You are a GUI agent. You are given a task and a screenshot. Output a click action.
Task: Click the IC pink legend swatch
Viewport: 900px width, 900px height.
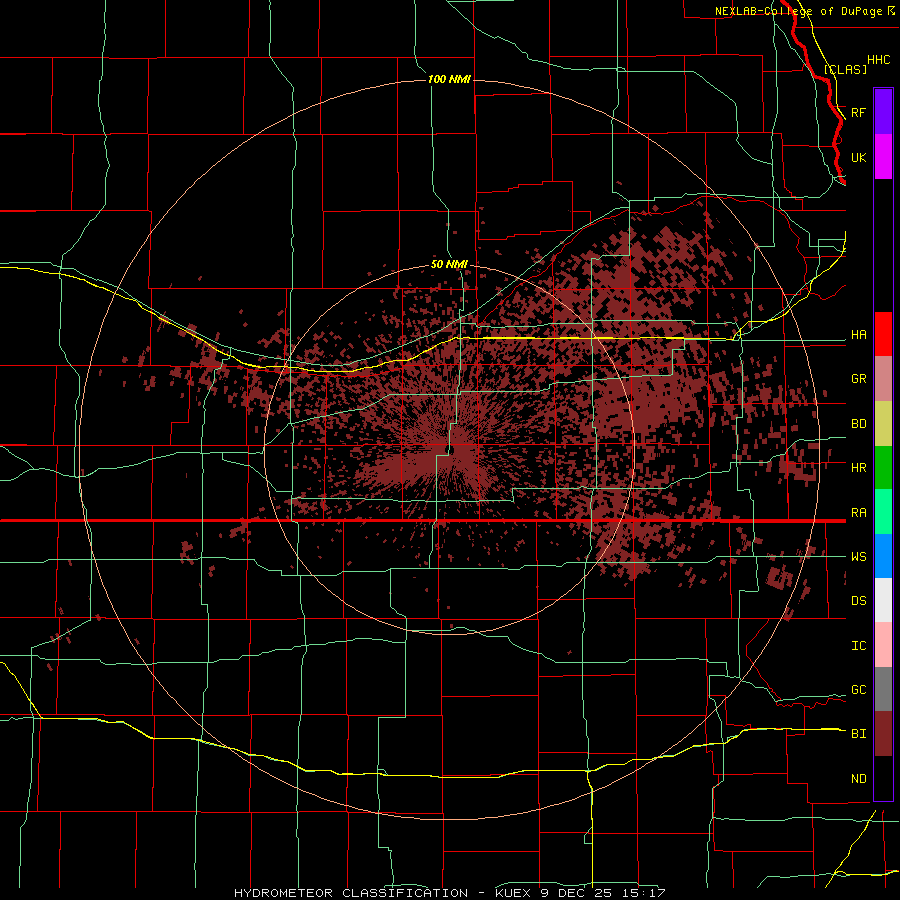tap(883, 645)
